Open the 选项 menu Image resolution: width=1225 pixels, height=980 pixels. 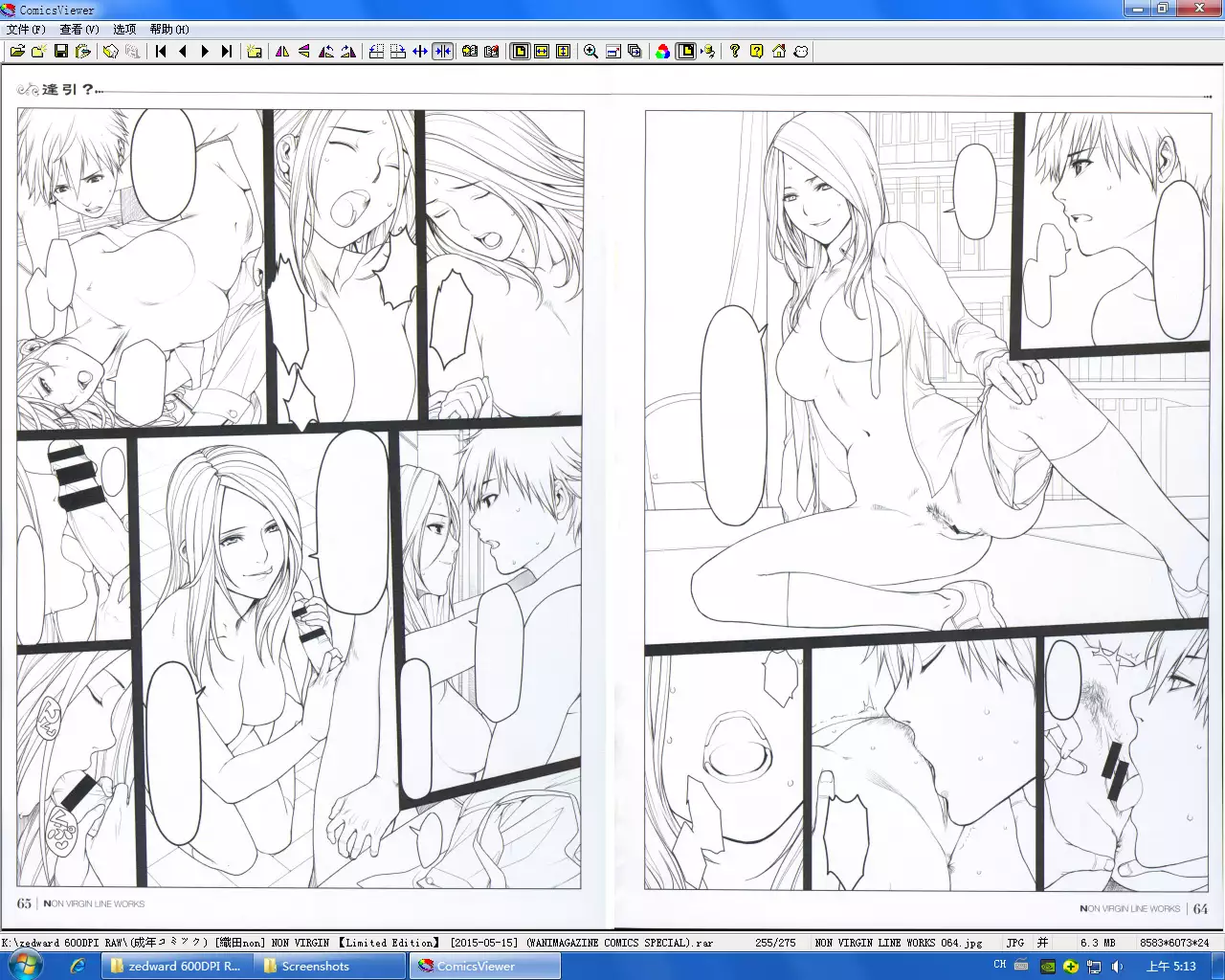click(x=124, y=30)
